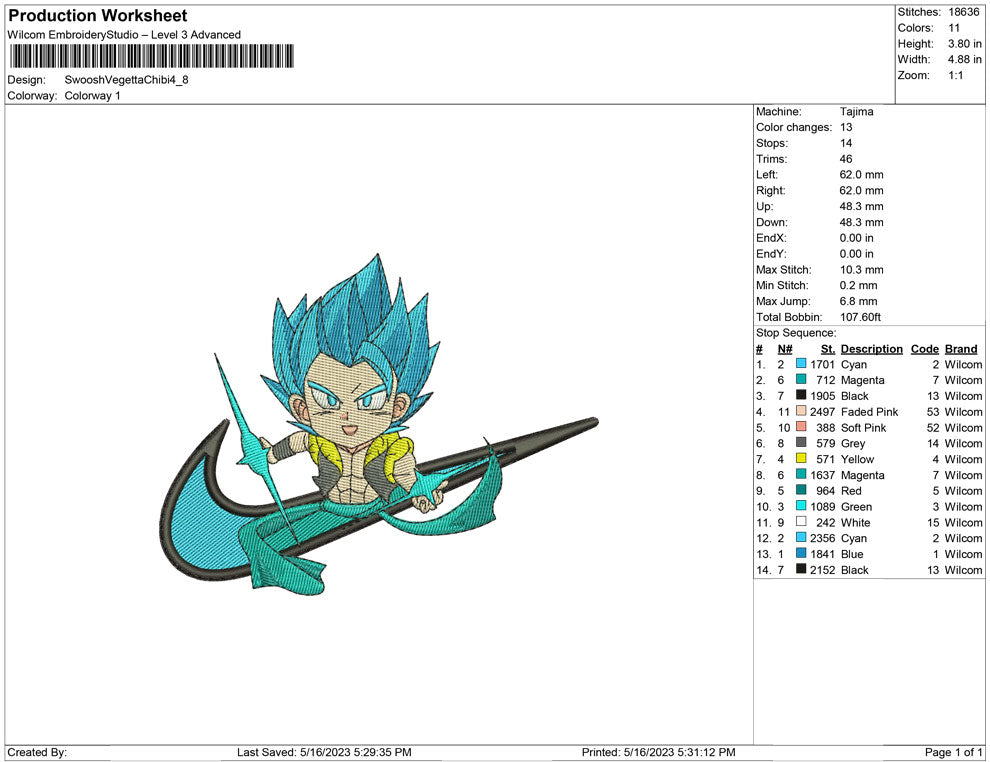The height and width of the screenshot is (762, 990).
Task: Click the Down value '48.3 mm'
Action: [862, 222]
